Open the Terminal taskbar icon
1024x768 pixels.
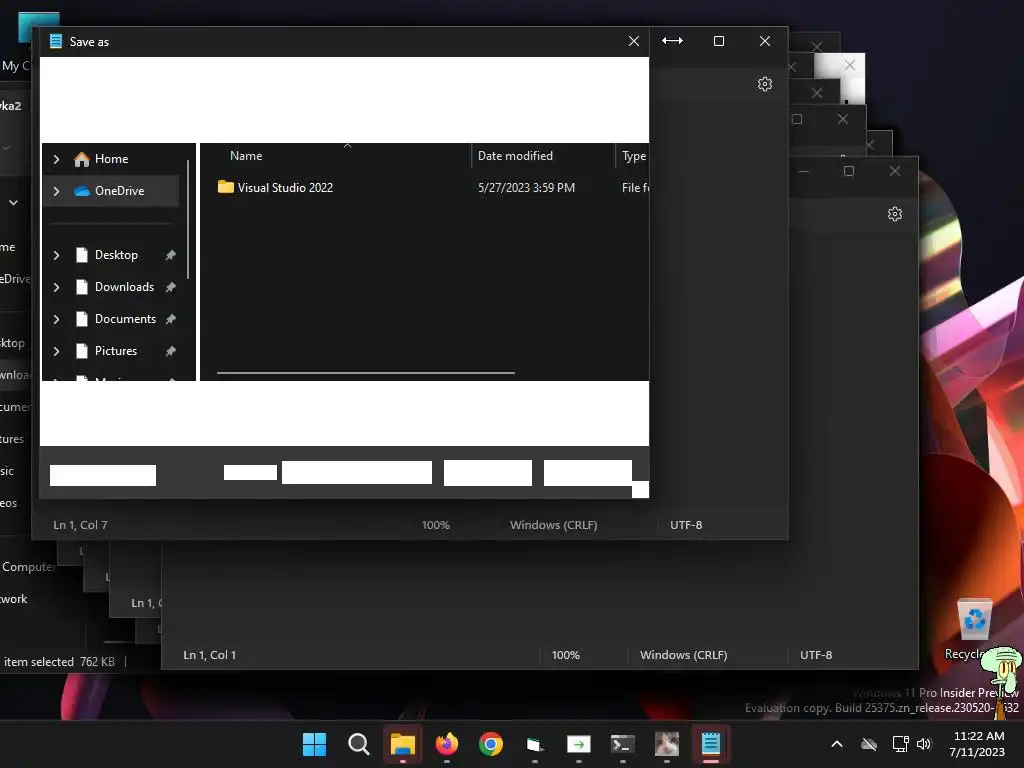[x=622, y=744]
